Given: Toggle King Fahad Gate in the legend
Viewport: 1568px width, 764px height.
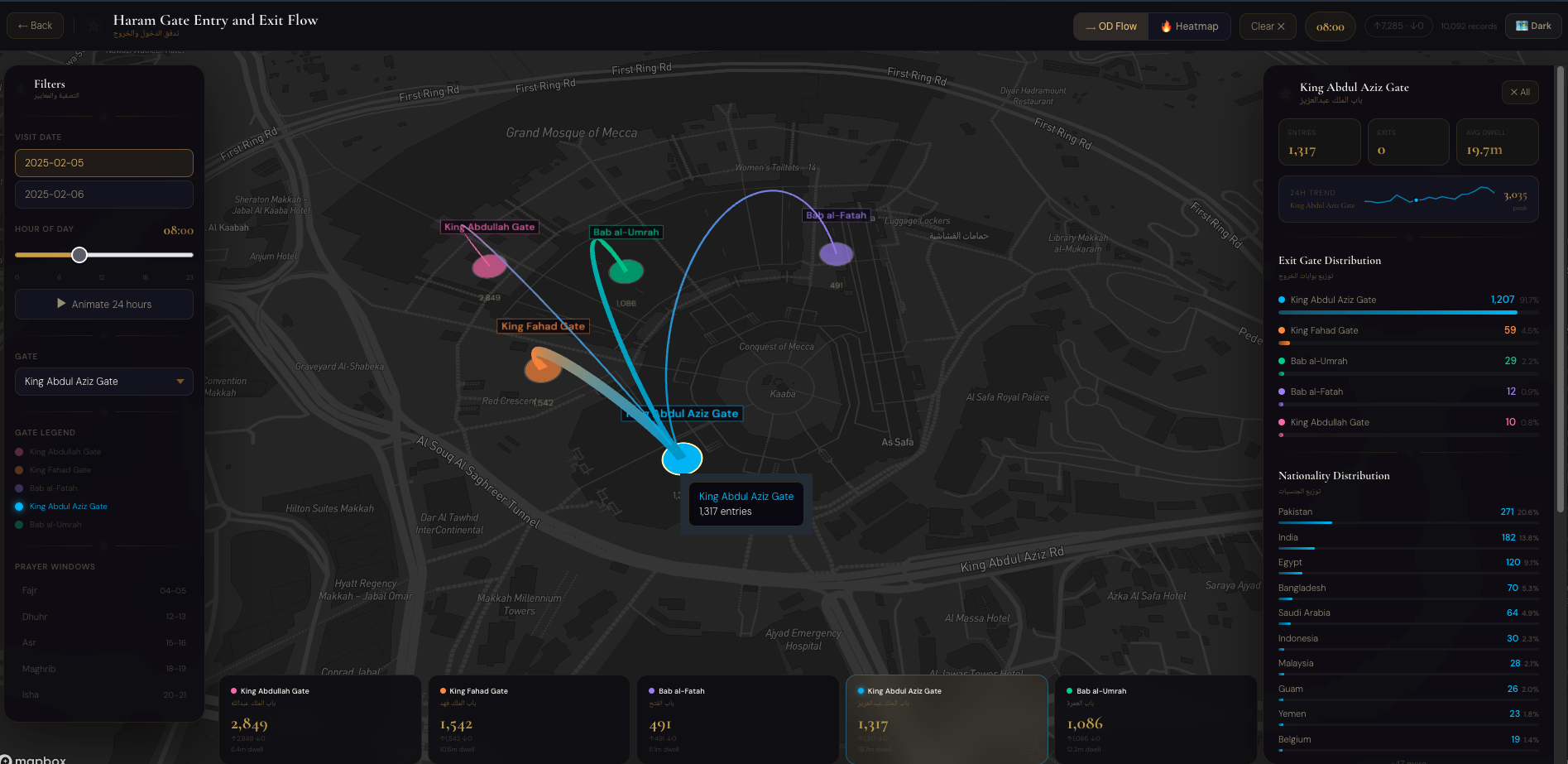Looking at the screenshot, I should [x=53, y=470].
